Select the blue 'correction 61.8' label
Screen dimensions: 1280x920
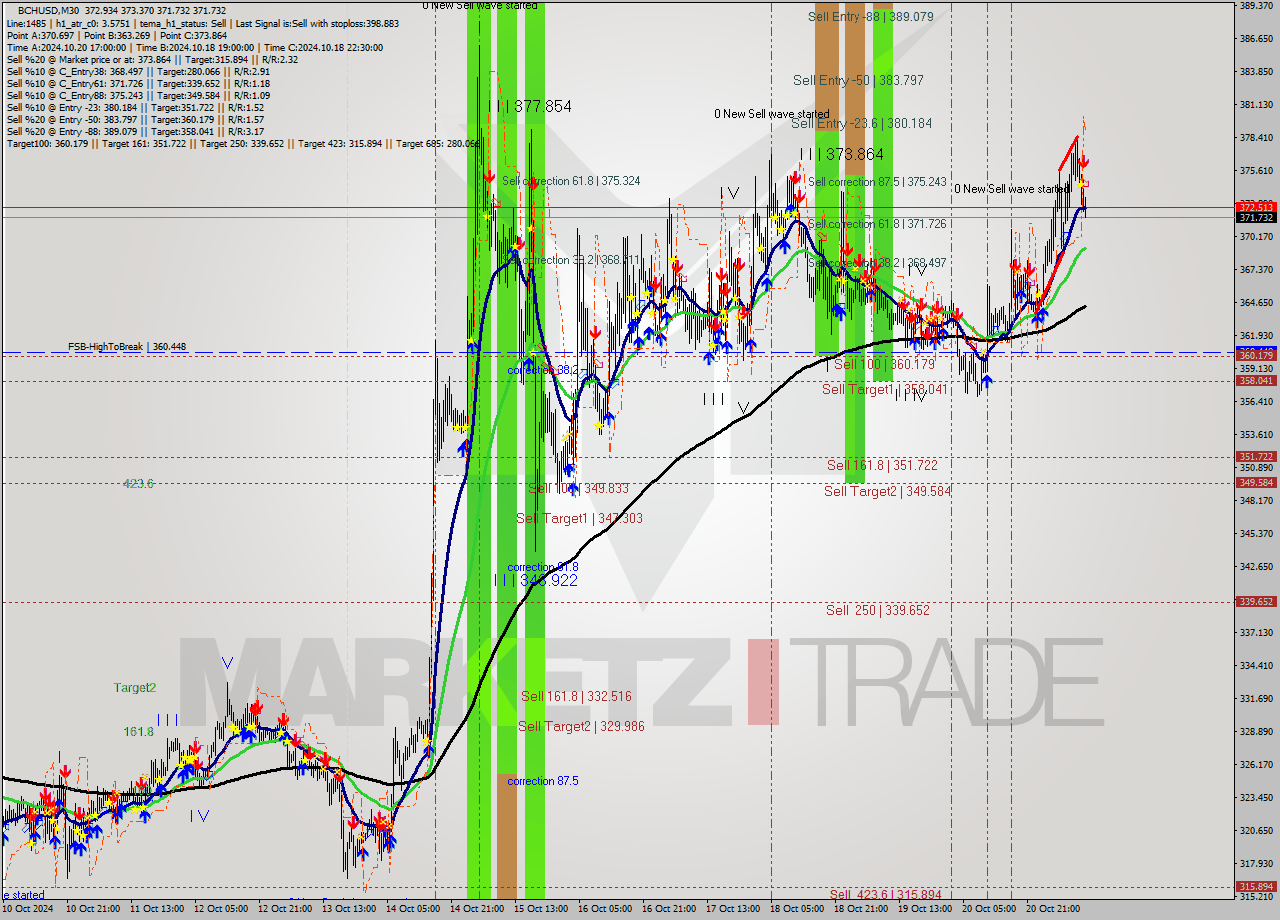[543, 567]
